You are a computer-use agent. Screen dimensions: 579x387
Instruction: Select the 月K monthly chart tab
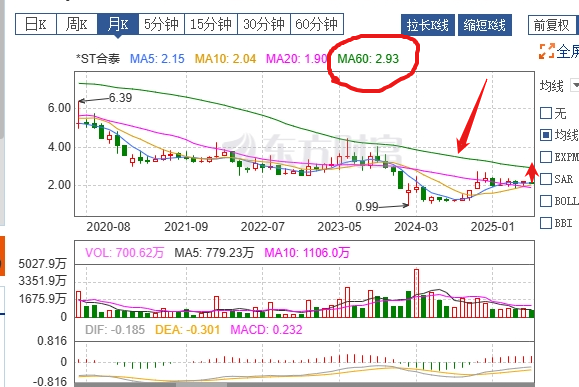118,24
